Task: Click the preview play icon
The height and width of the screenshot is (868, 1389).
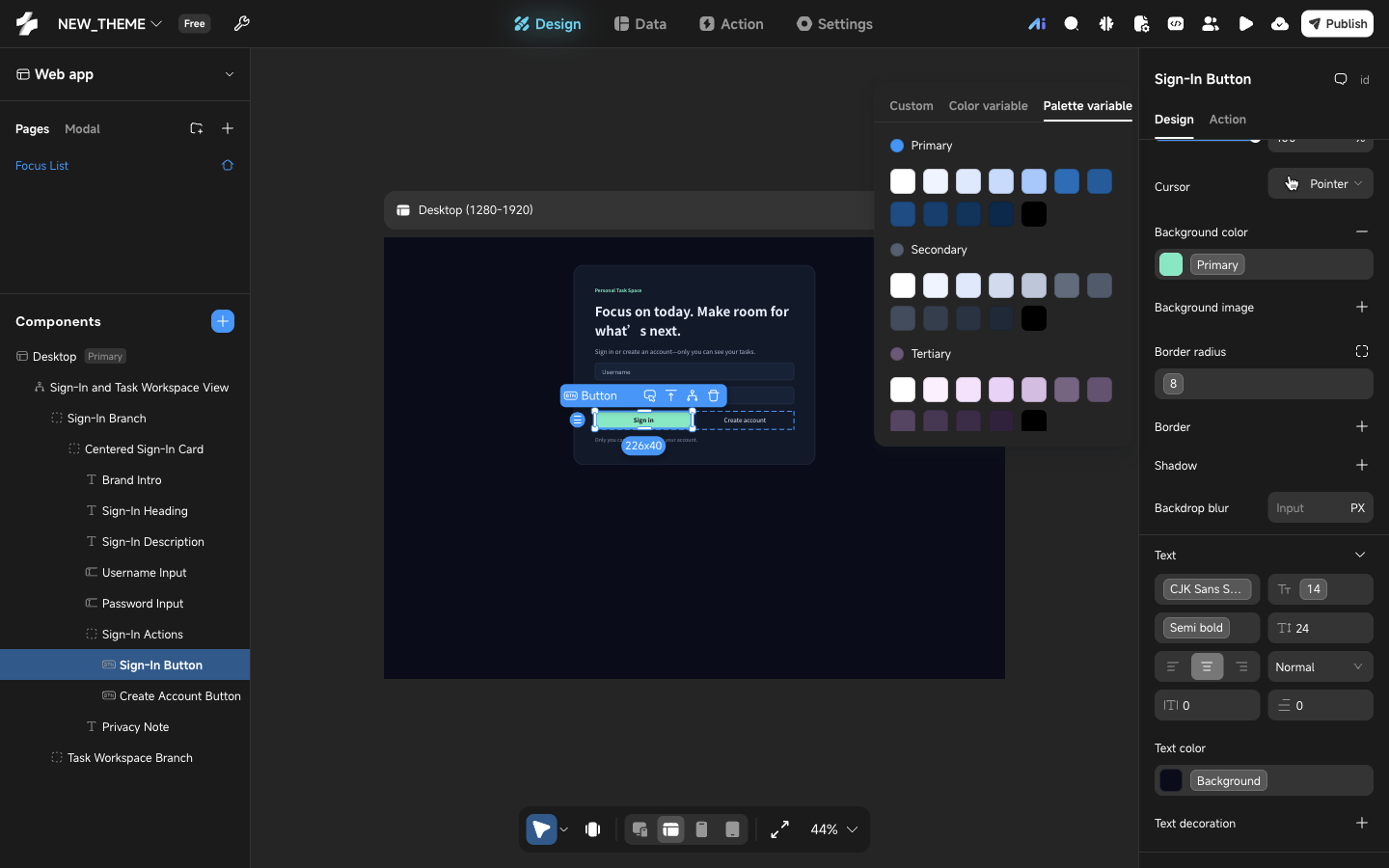Action: (x=1245, y=24)
